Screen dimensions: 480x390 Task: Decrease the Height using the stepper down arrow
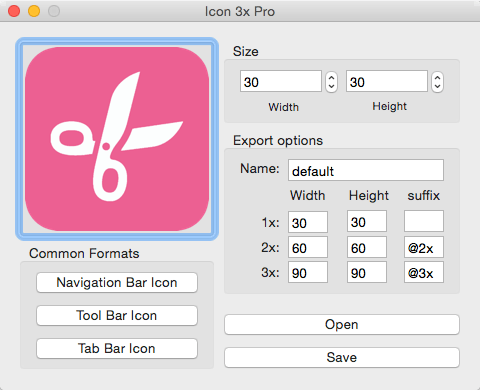437,86
